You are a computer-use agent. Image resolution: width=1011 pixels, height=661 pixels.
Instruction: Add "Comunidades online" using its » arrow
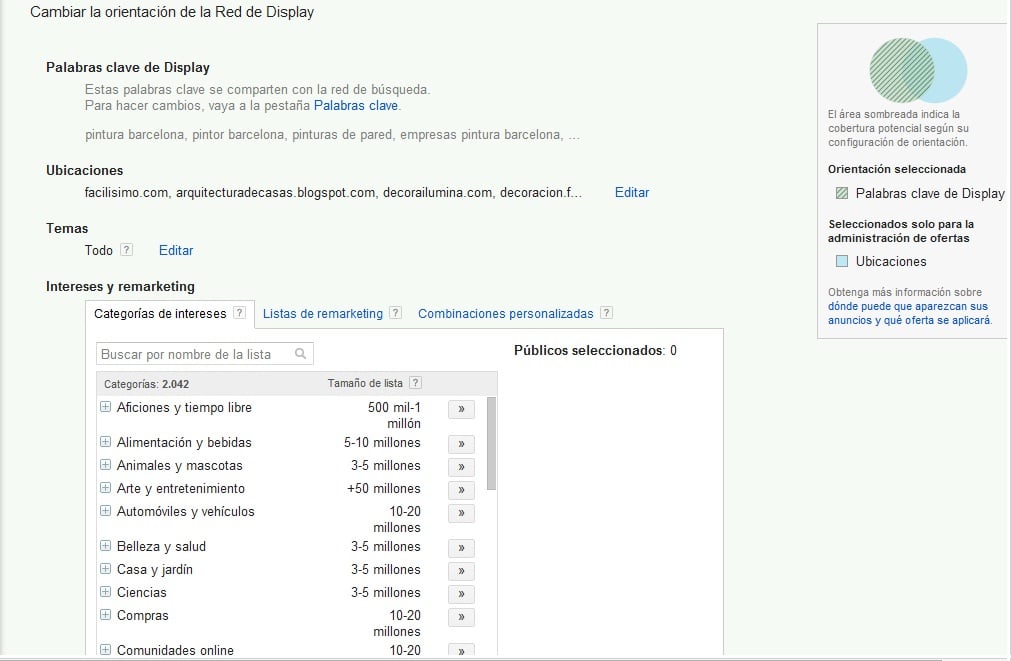click(x=460, y=651)
